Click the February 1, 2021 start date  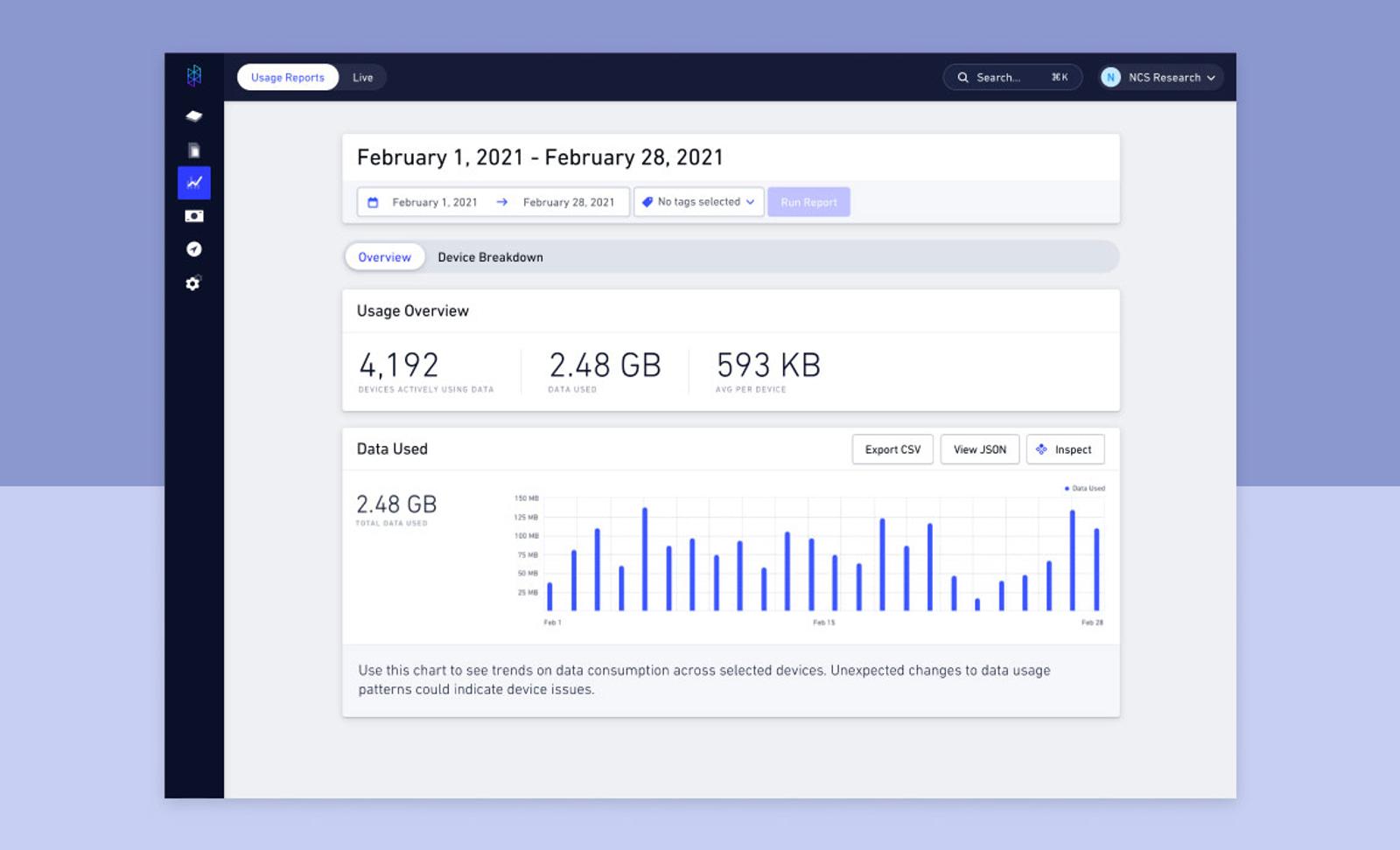(x=435, y=202)
